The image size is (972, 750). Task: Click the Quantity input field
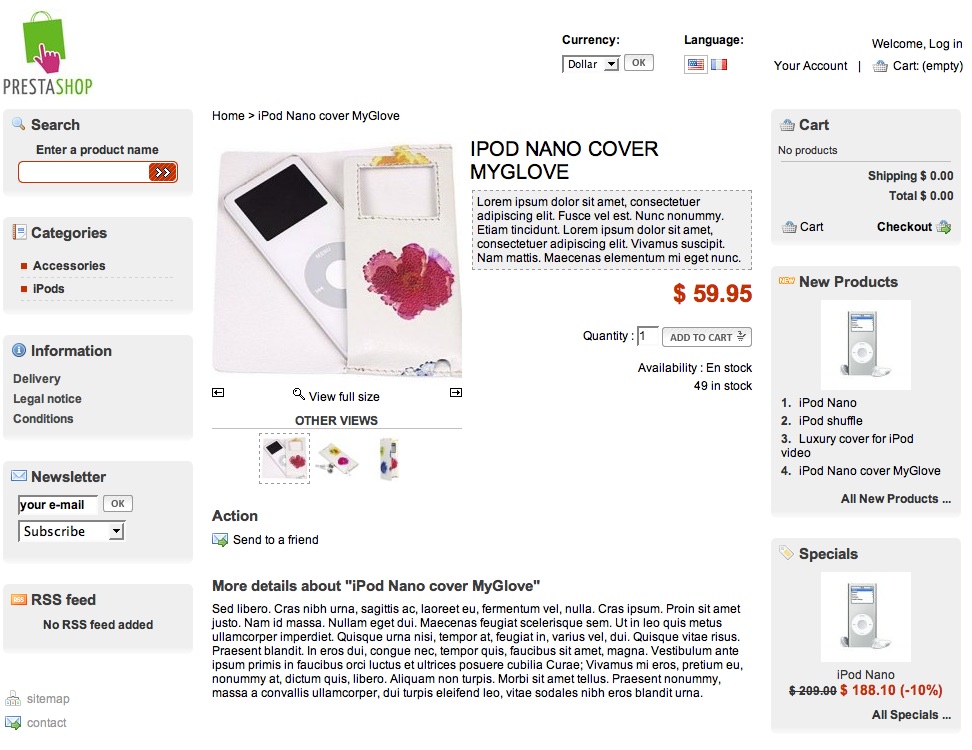[x=647, y=336]
